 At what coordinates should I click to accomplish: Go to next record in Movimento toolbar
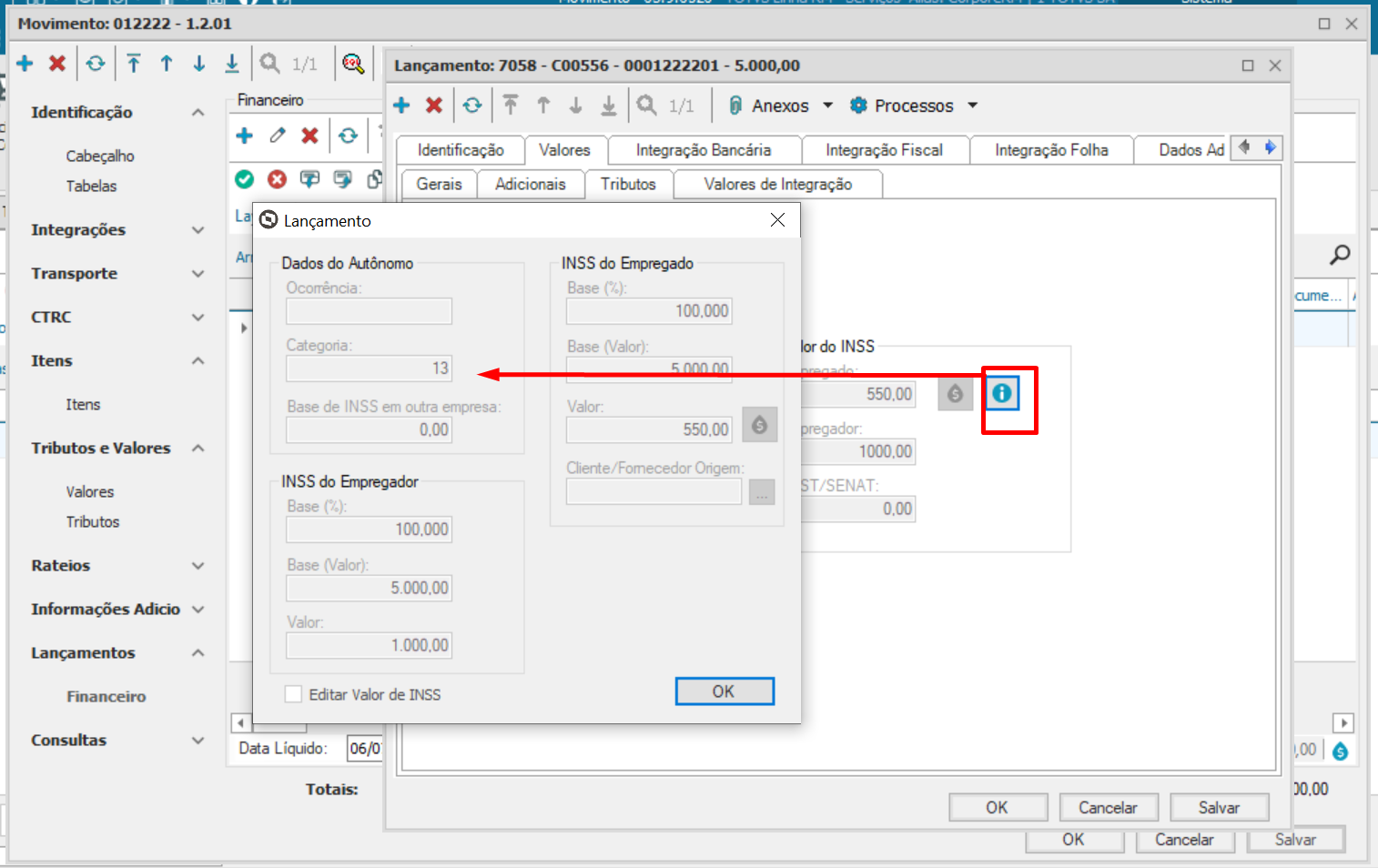(199, 63)
